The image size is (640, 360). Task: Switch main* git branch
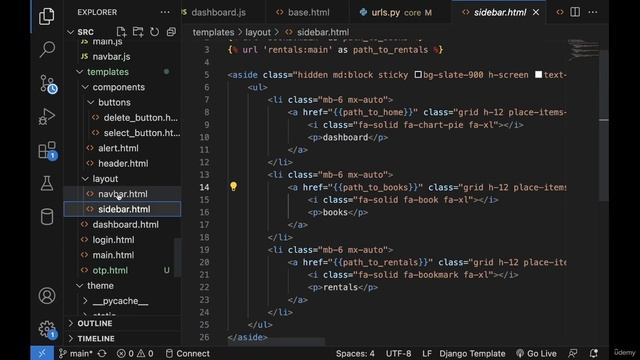click(x=76, y=353)
